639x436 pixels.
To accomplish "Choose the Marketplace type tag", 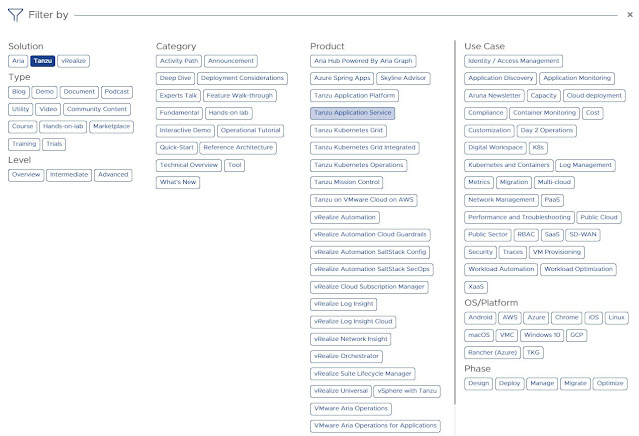I will 111,127.
